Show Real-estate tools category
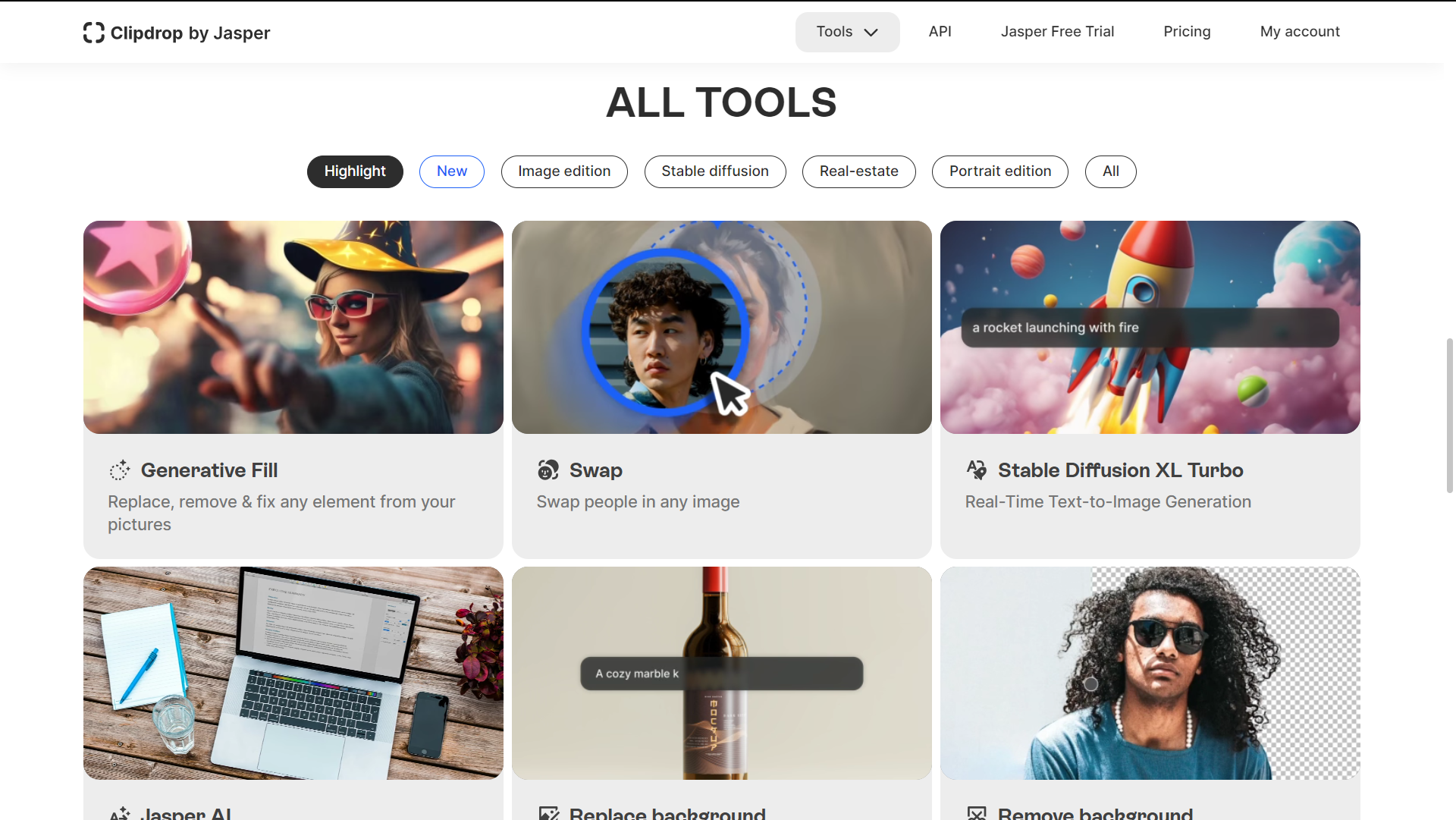The width and height of the screenshot is (1456, 820). pyautogui.click(x=858, y=171)
